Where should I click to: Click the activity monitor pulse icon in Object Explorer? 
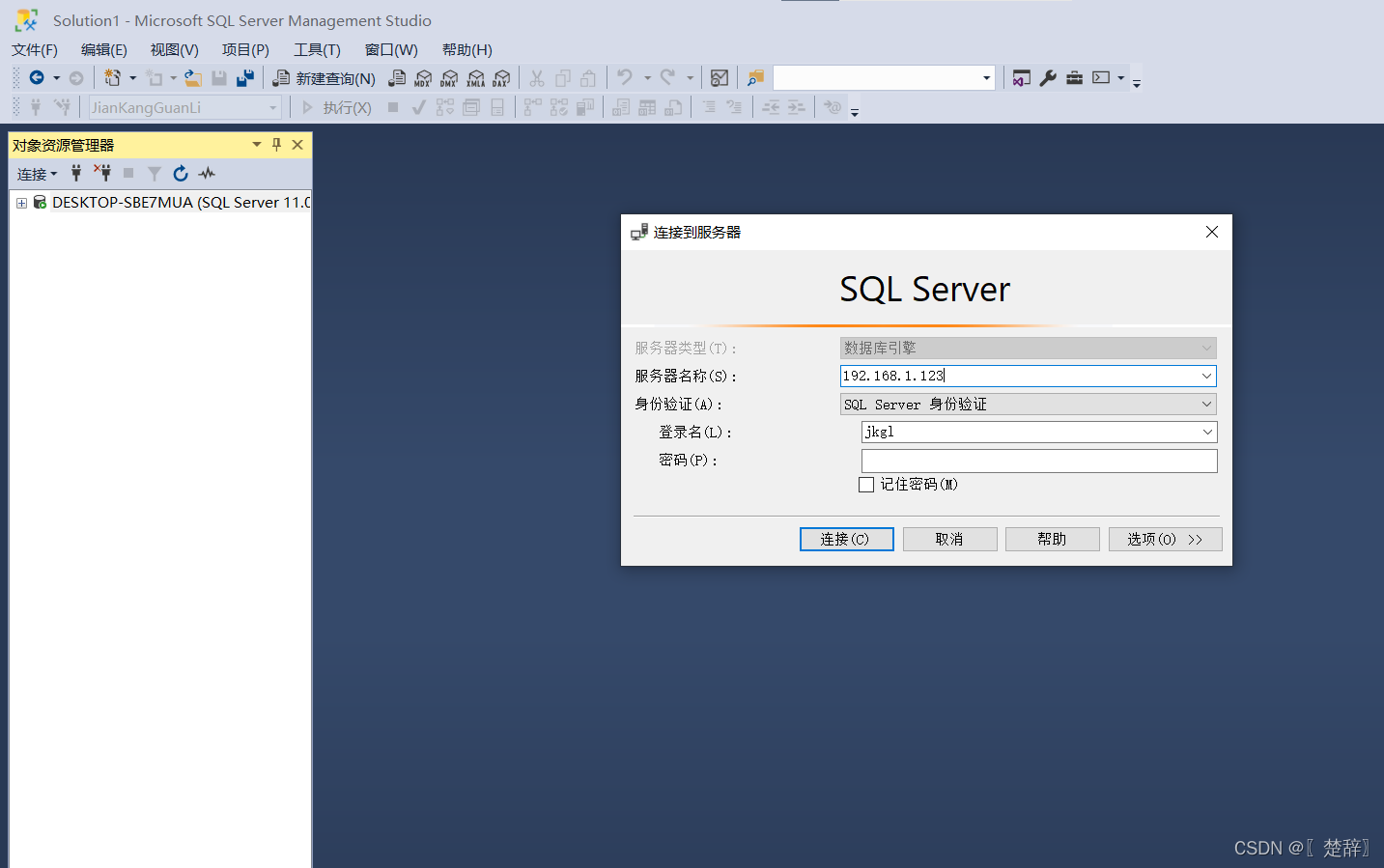point(207,174)
